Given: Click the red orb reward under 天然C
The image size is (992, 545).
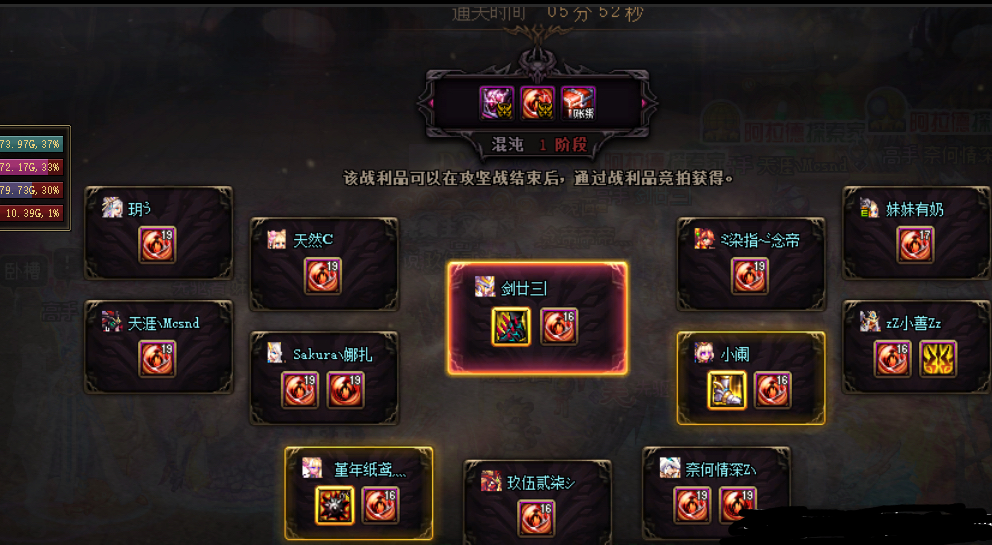Looking at the screenshot, I should pos(323,276).
